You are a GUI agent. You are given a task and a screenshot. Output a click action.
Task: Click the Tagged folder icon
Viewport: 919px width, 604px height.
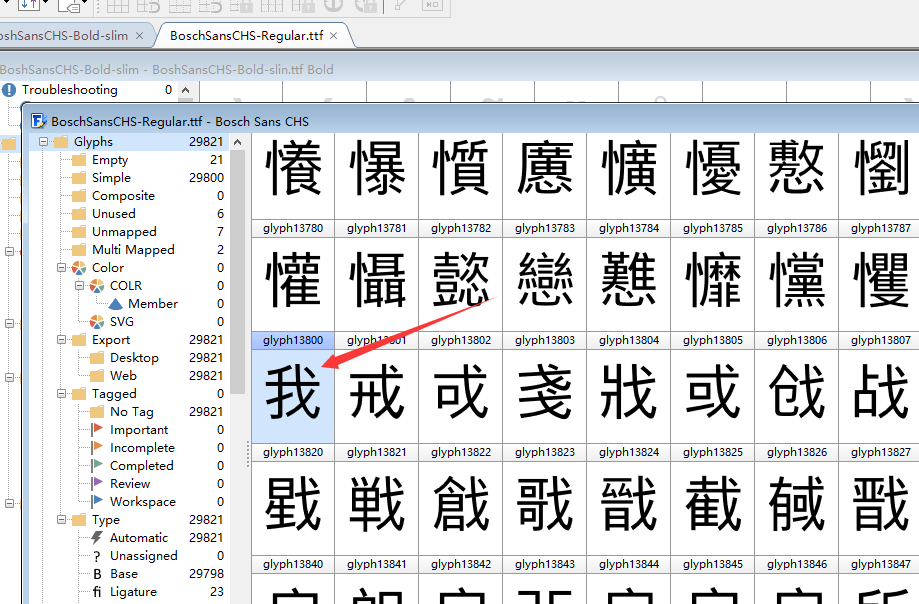pyautogui.click(x=79, y=394)
